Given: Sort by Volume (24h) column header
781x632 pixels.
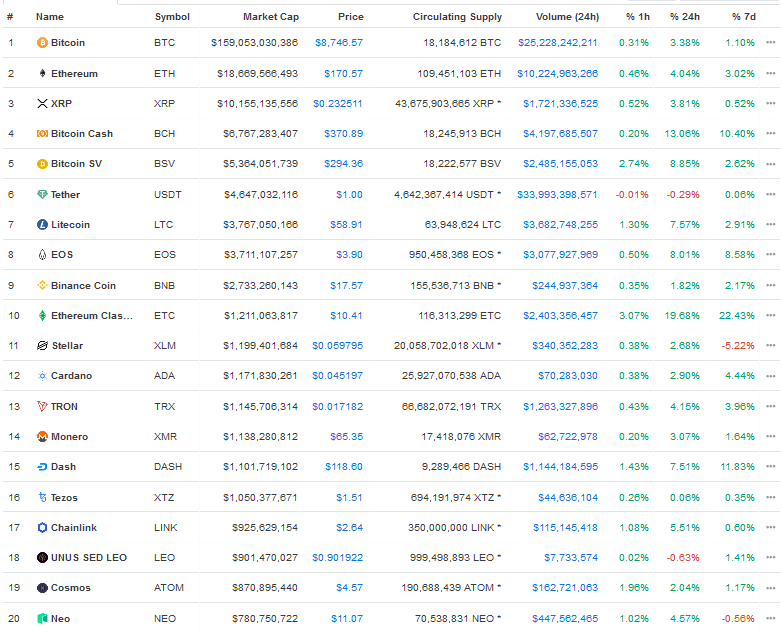Looking at the screenshot, I should [x=567, y=16].
